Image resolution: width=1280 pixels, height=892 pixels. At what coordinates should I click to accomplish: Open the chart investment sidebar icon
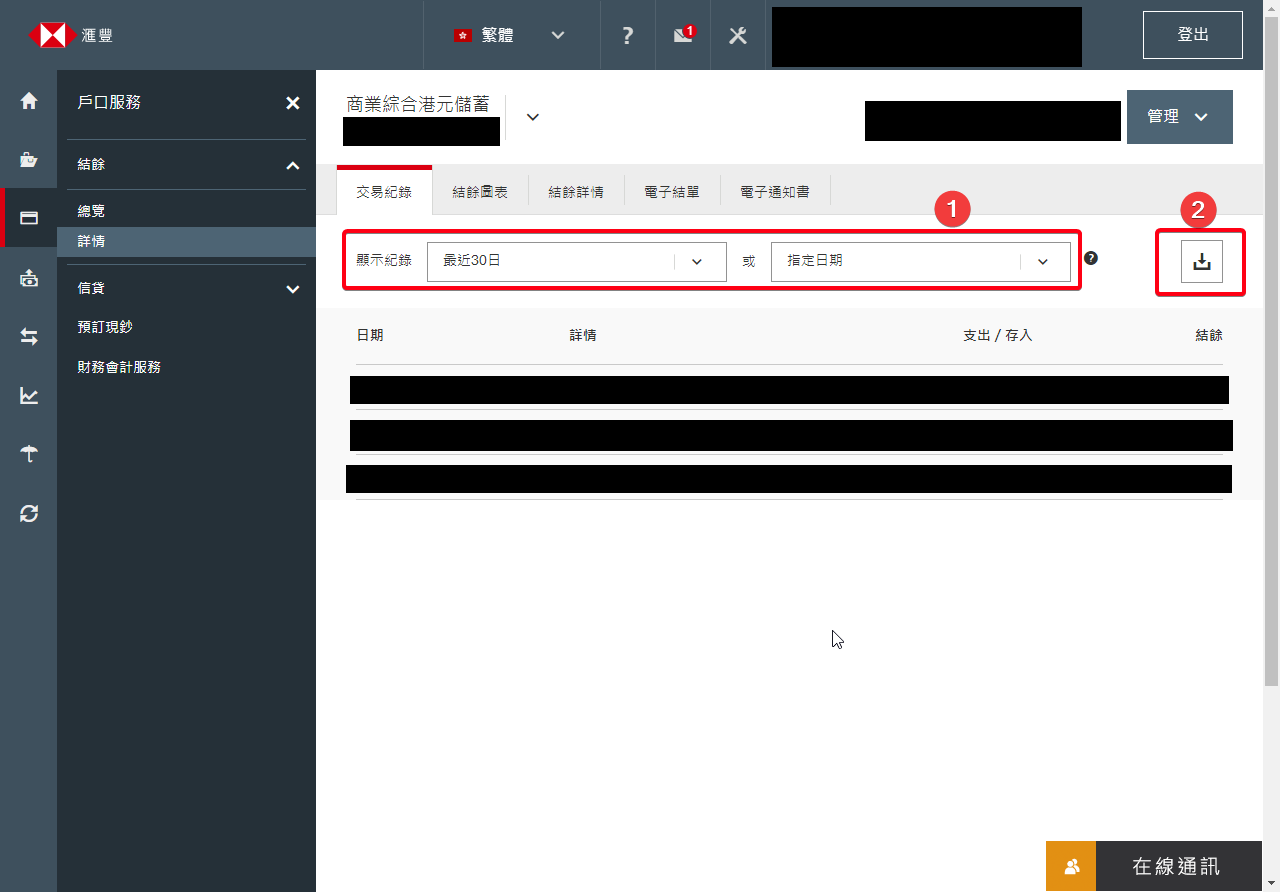coord(29,396)
